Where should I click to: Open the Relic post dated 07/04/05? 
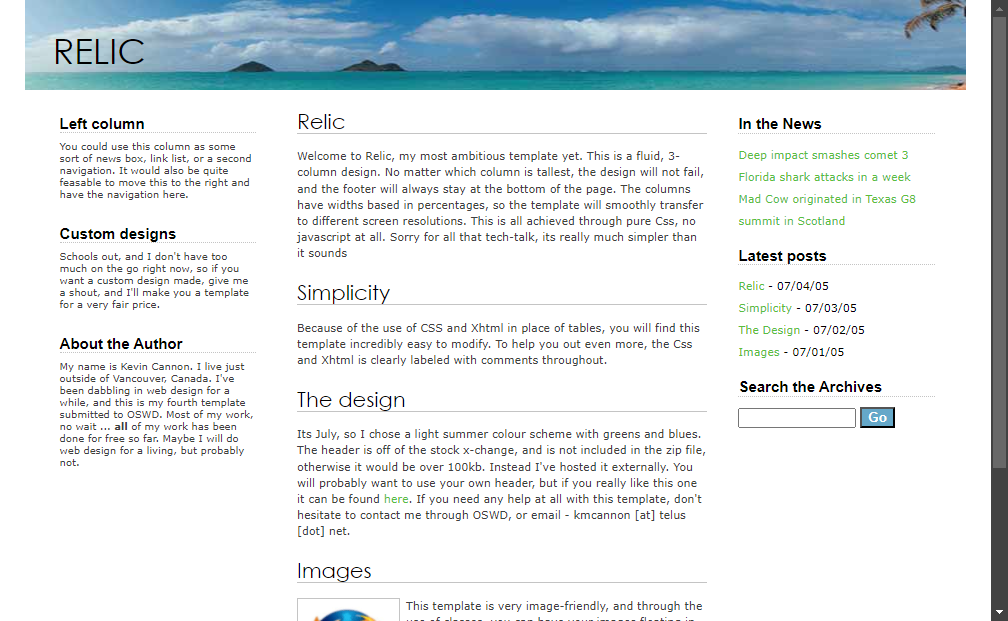751,286
